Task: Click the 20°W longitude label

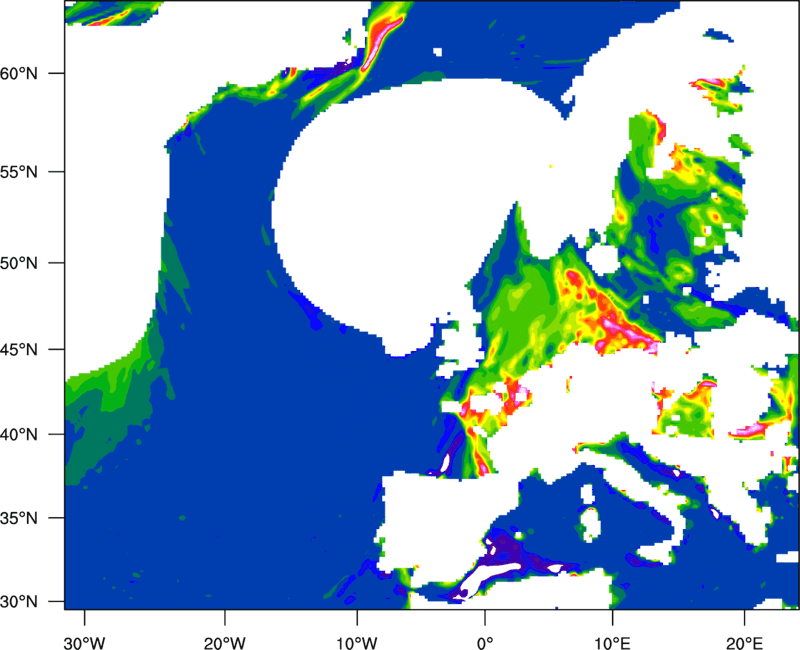Action: coord(225,643)
